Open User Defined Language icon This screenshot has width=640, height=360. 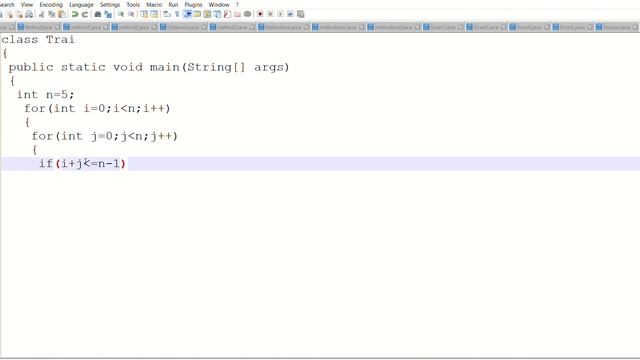click(x=197, y=14)
